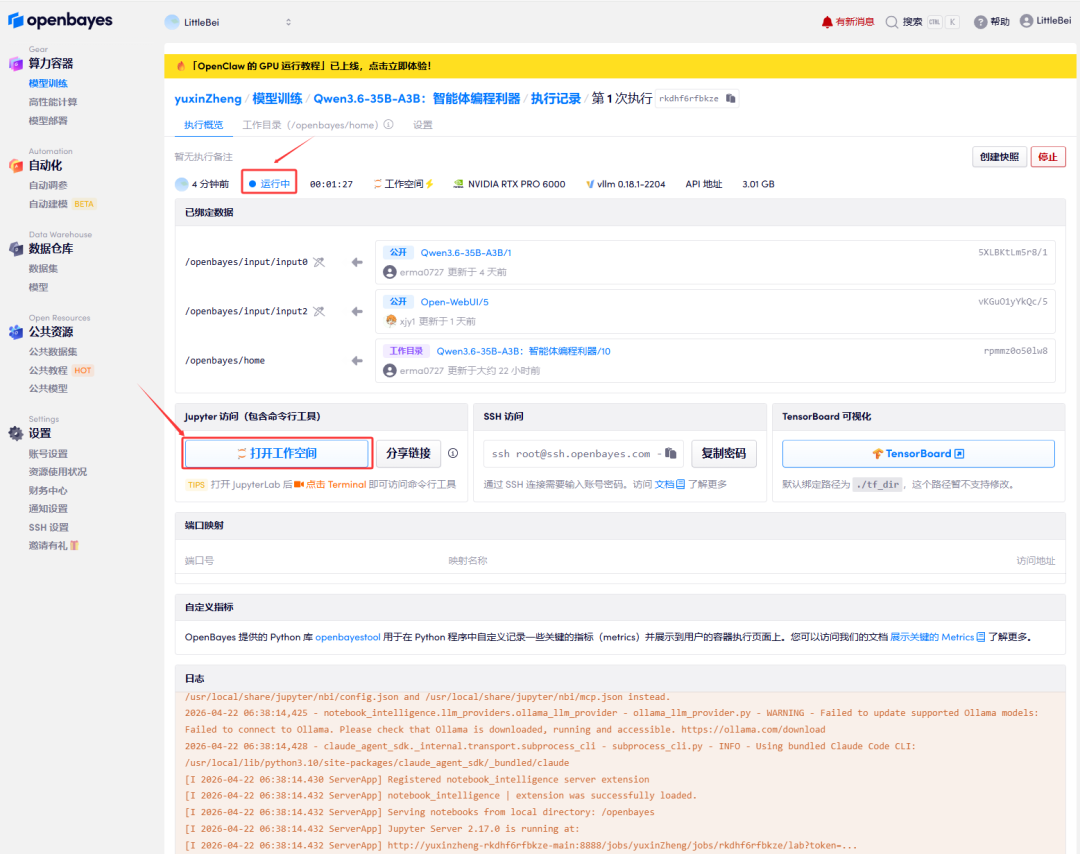Click NVIDIA RTX PRO 6000 resource label
This screenshot has height=854, width=1080.
point(509,184)
